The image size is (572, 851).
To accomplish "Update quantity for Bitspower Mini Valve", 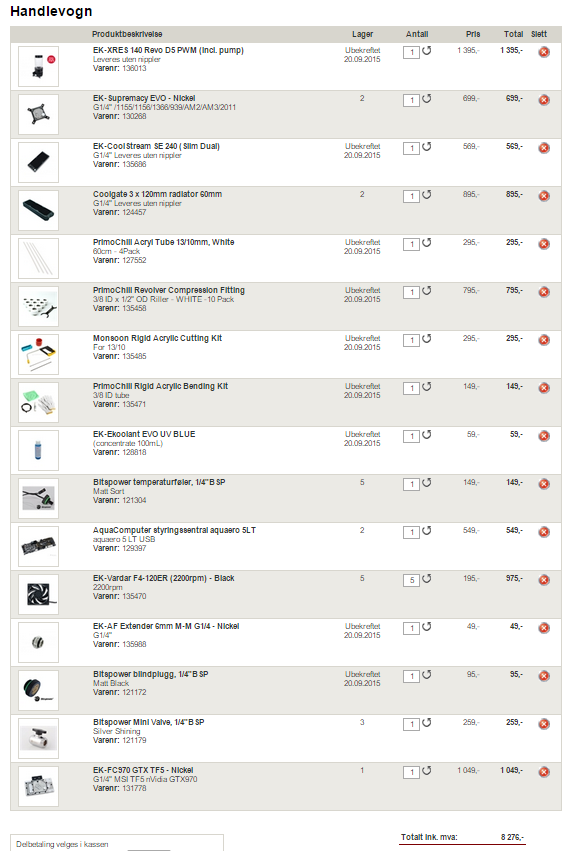I will click(x=427, y=722).
